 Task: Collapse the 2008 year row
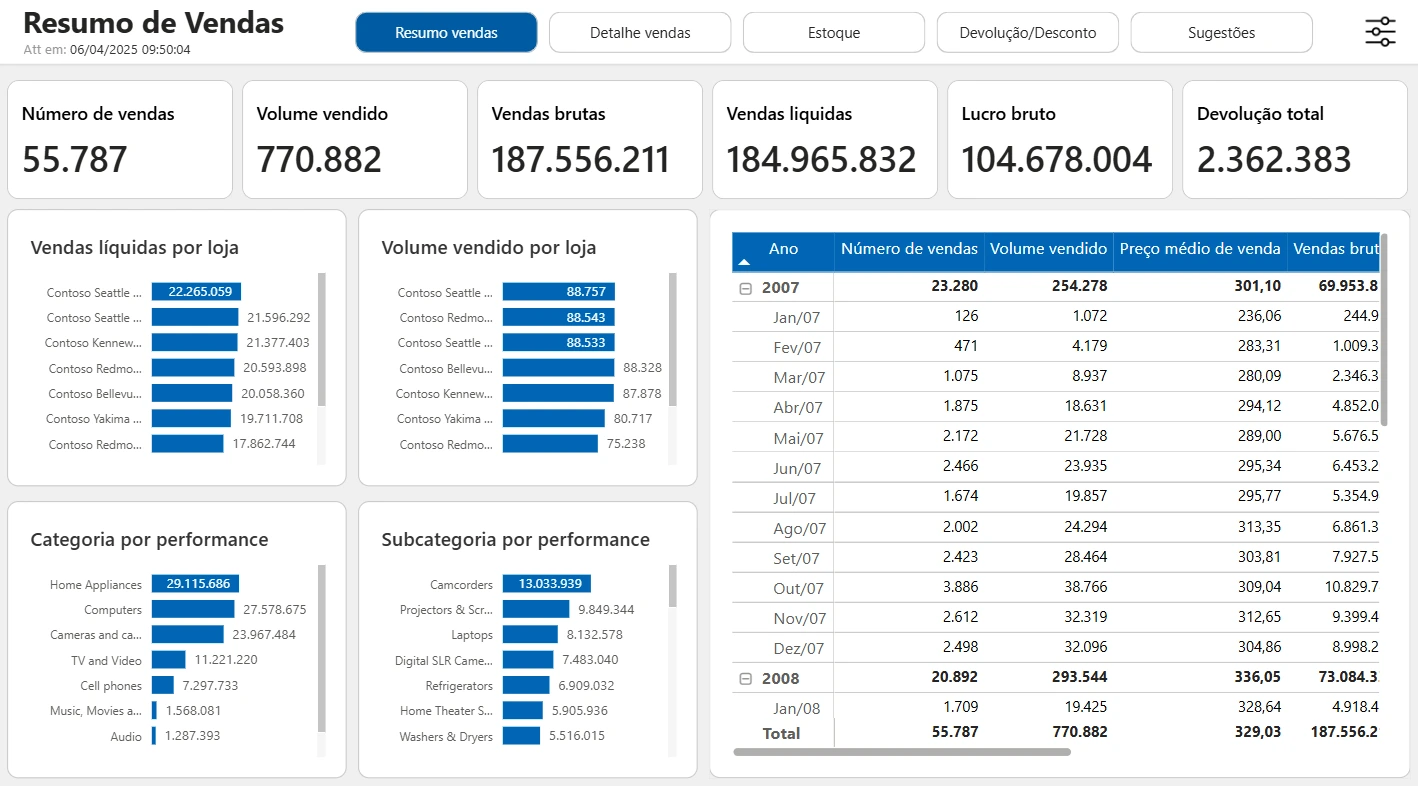(x=745, y=679)
